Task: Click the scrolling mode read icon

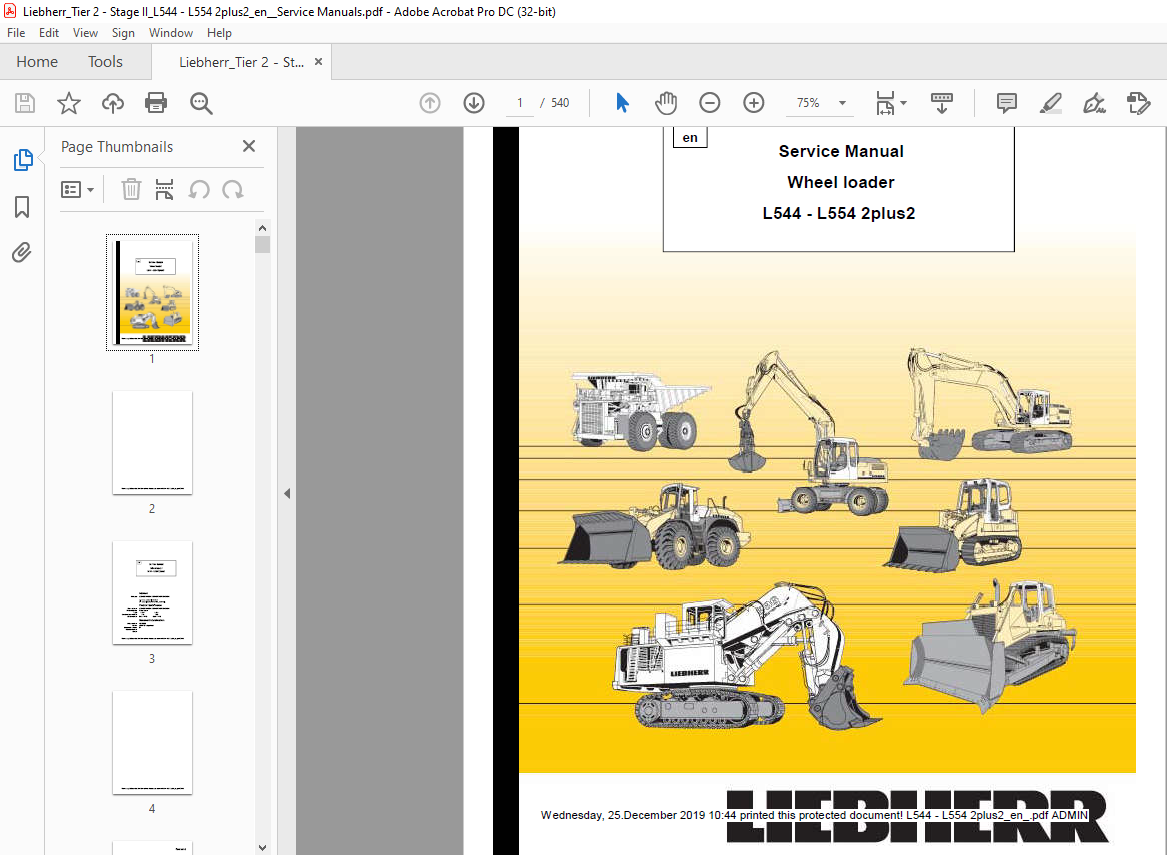Action: coord(941,103)
